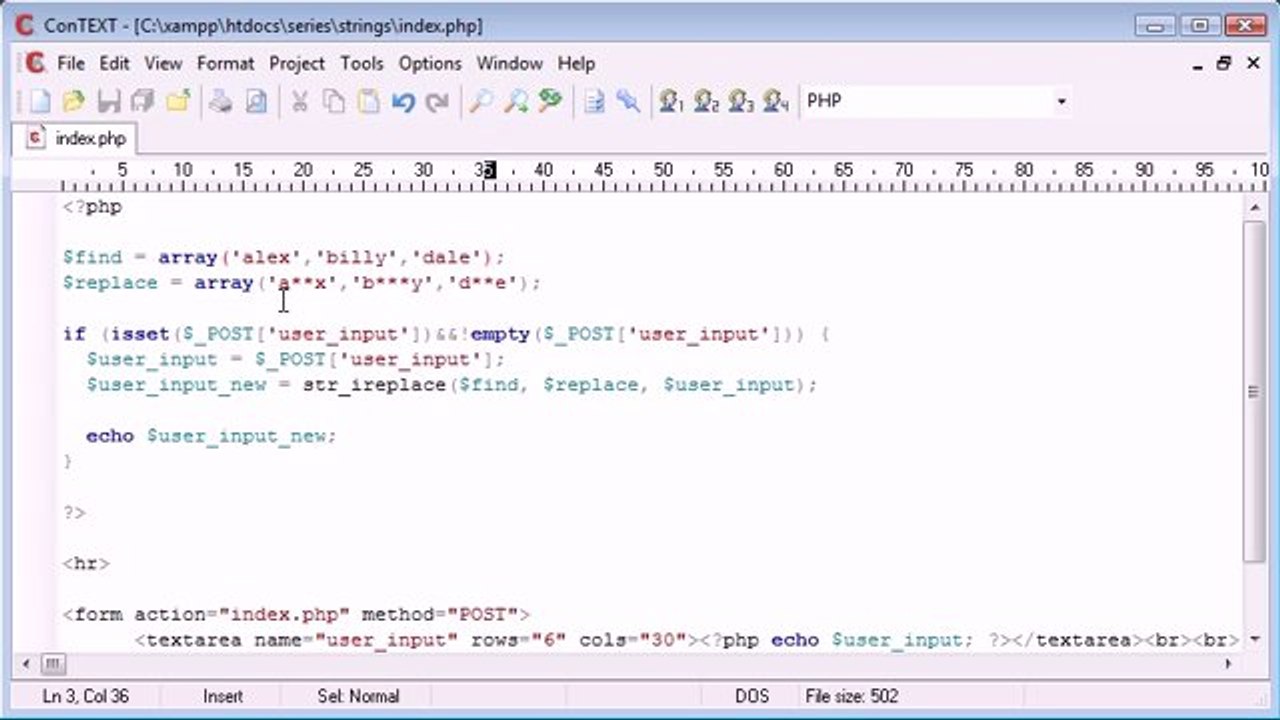The width and height of the screenshot is (1280, 720).
Task: Open the Help menu
Action: [576, 63]
